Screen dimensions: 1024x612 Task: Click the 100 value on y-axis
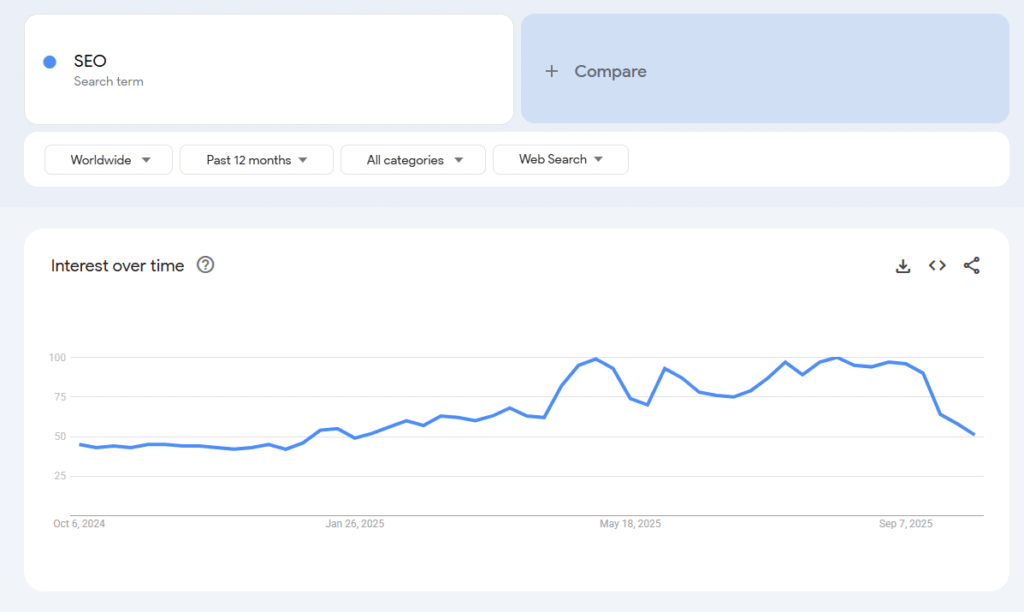(56, 358)
